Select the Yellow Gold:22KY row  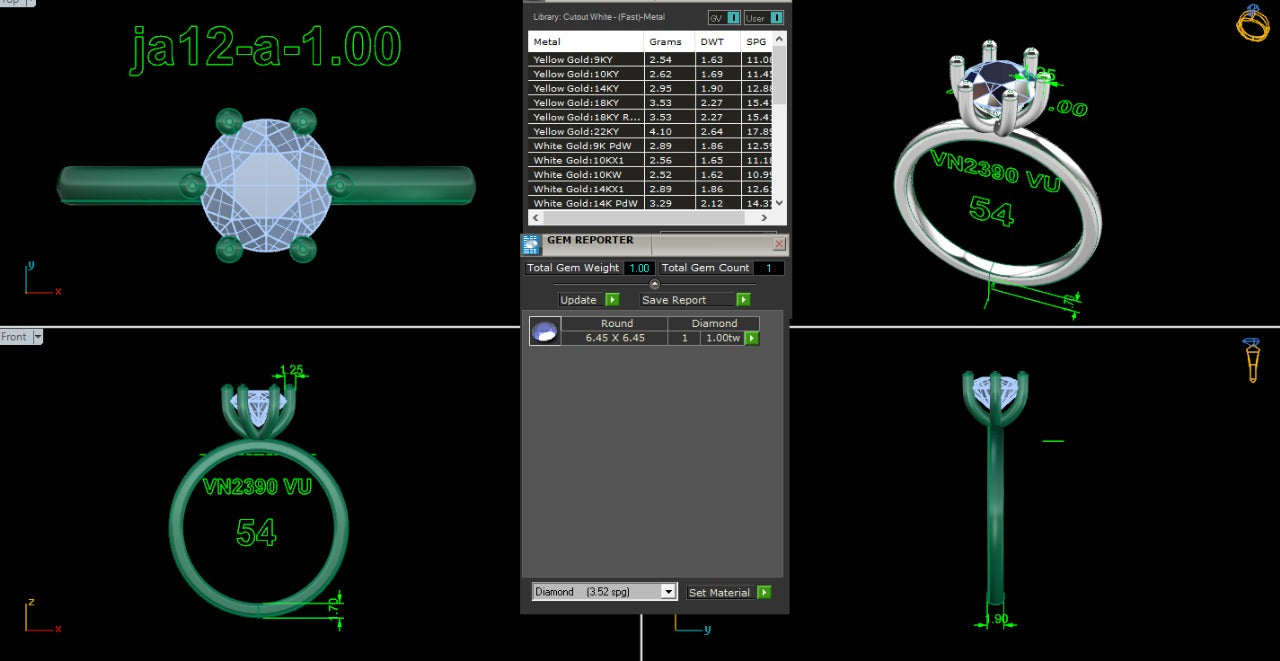pos(651,131)
